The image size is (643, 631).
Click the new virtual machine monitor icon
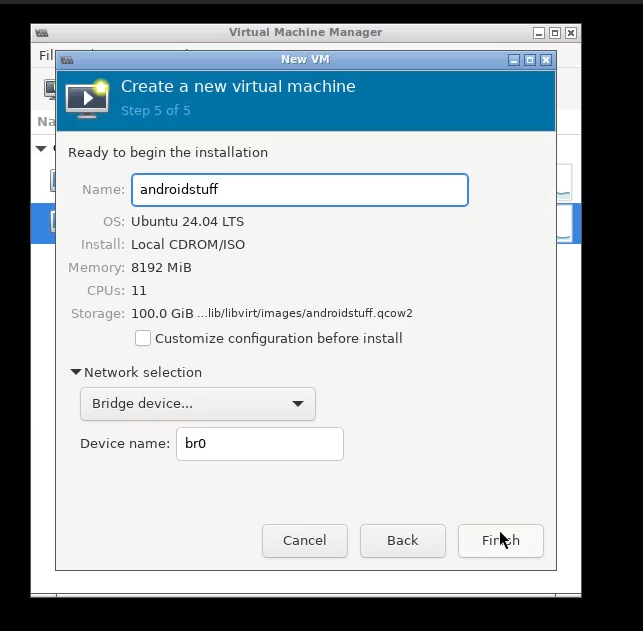(x=88, y=99)
